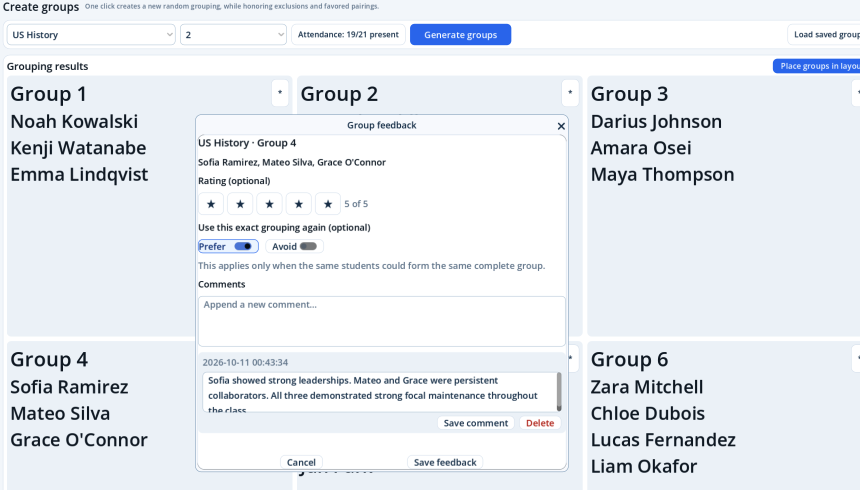
Task: Click the fourth rating star
Action: pos(298,204)
